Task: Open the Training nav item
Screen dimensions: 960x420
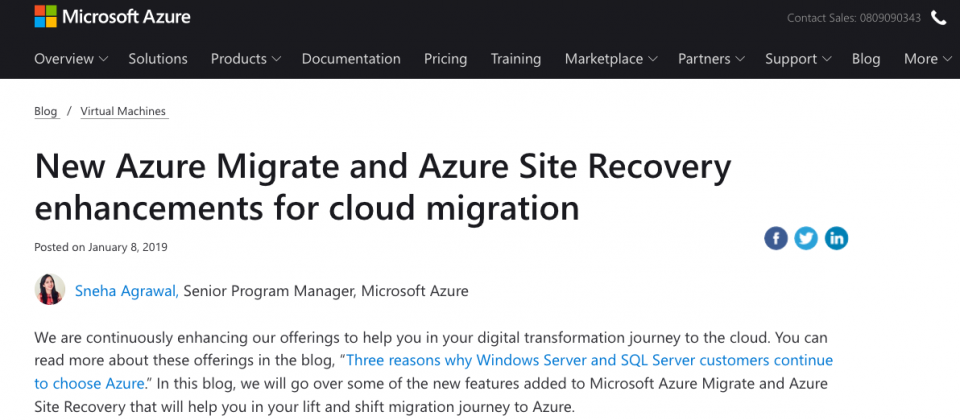Action: tap(516, 59)
